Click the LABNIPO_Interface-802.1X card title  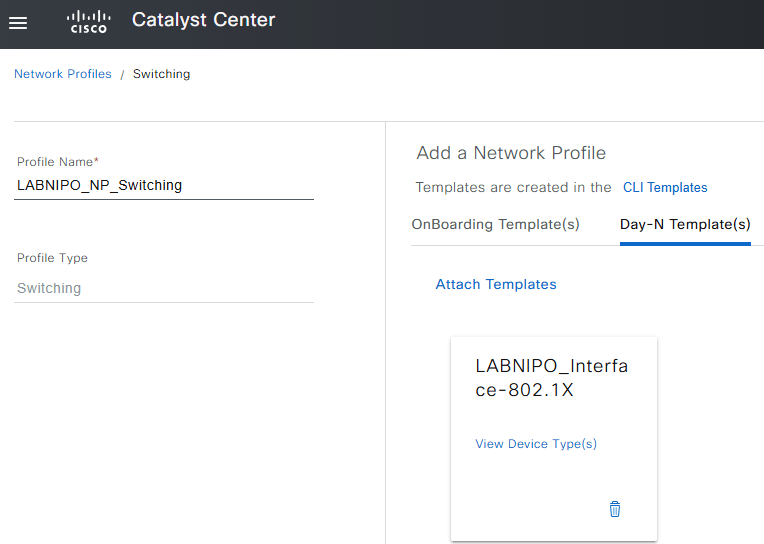551,378
